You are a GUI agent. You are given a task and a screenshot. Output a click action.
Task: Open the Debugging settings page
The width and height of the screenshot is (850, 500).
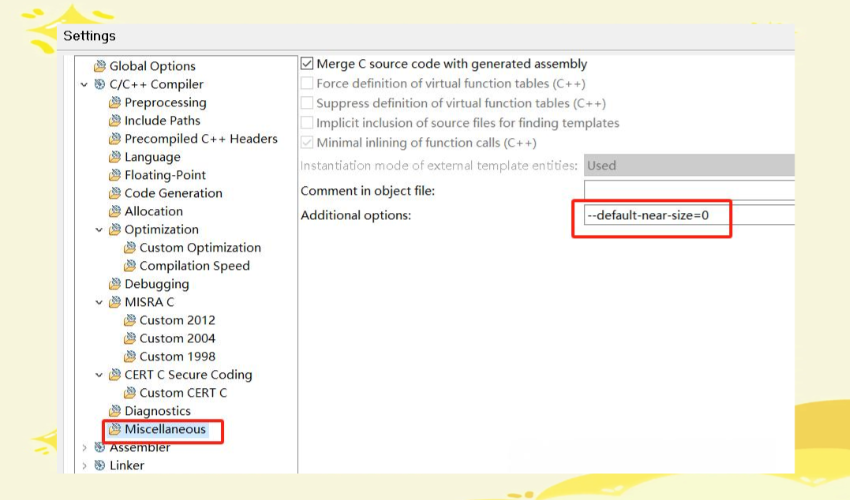coord(157,284)
